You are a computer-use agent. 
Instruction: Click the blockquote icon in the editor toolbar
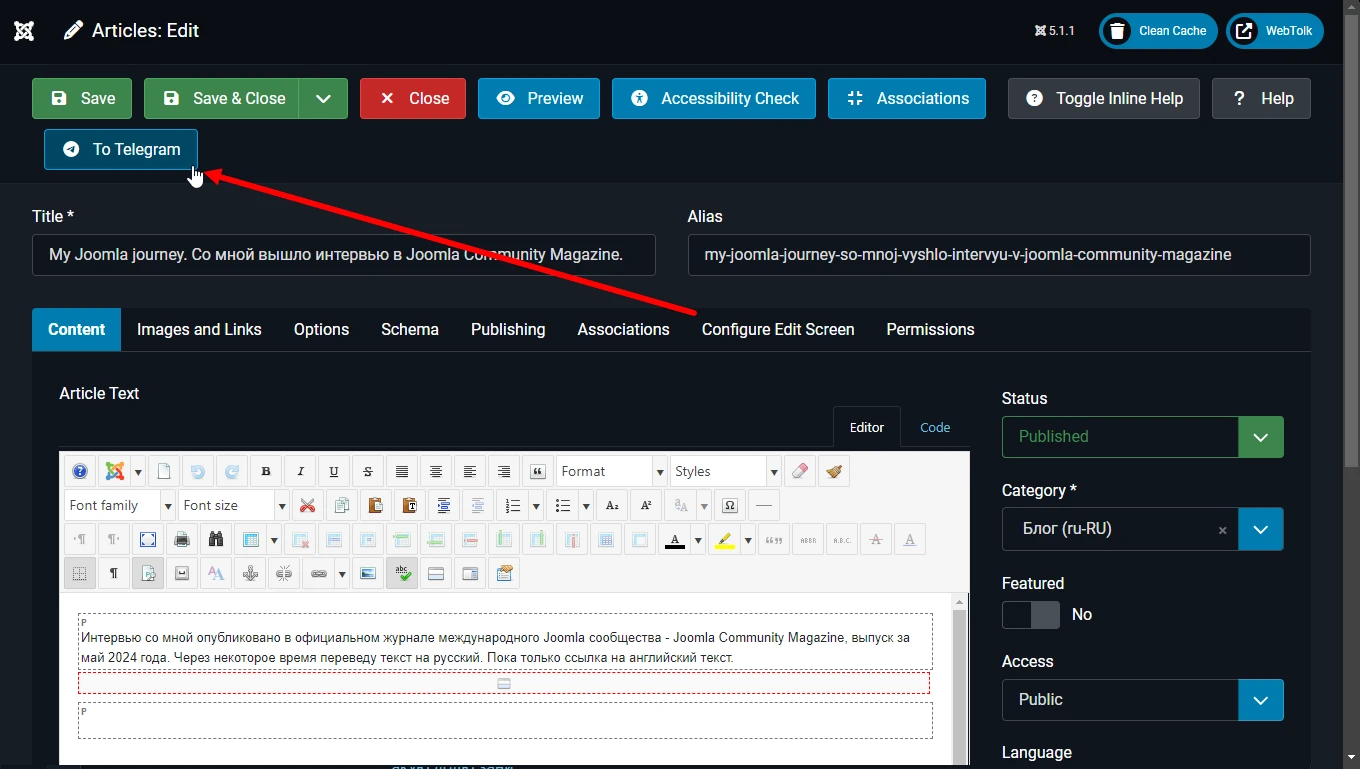[537, 471]
